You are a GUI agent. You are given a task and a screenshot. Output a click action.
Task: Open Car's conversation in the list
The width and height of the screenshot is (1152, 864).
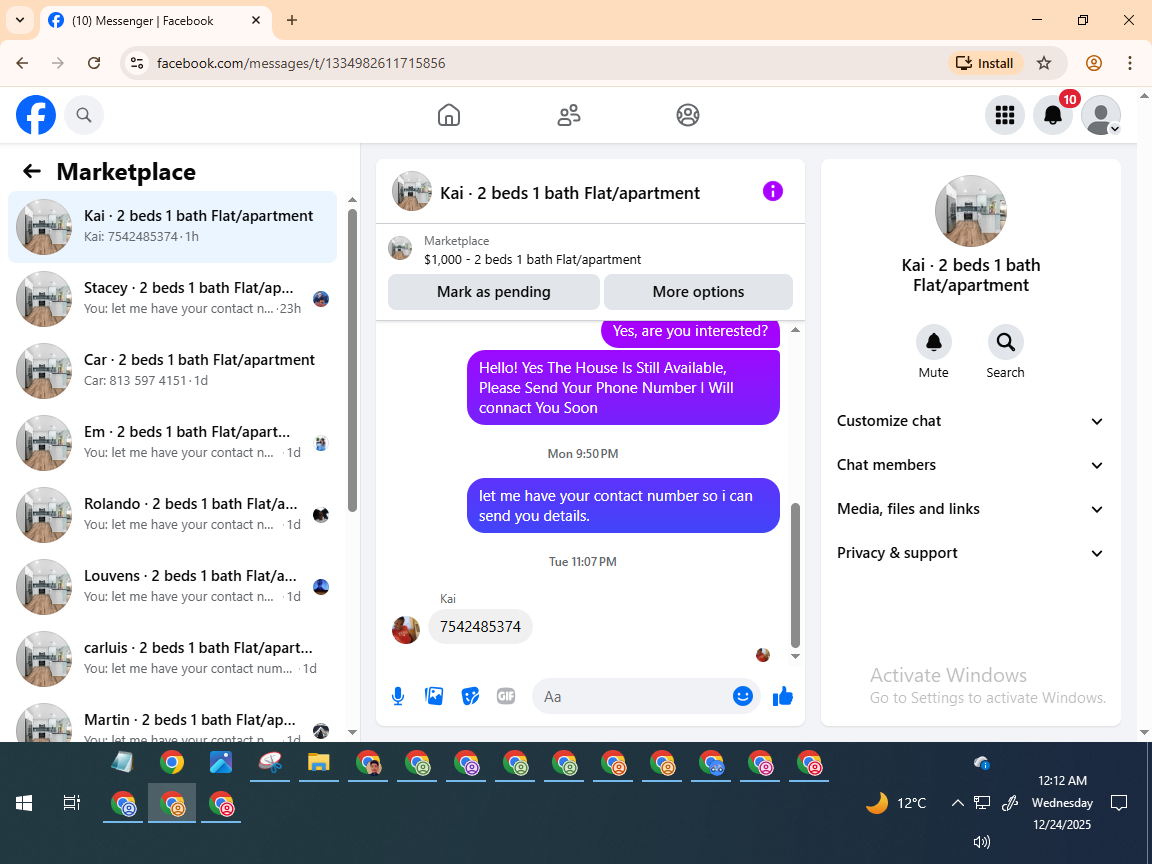173,371
